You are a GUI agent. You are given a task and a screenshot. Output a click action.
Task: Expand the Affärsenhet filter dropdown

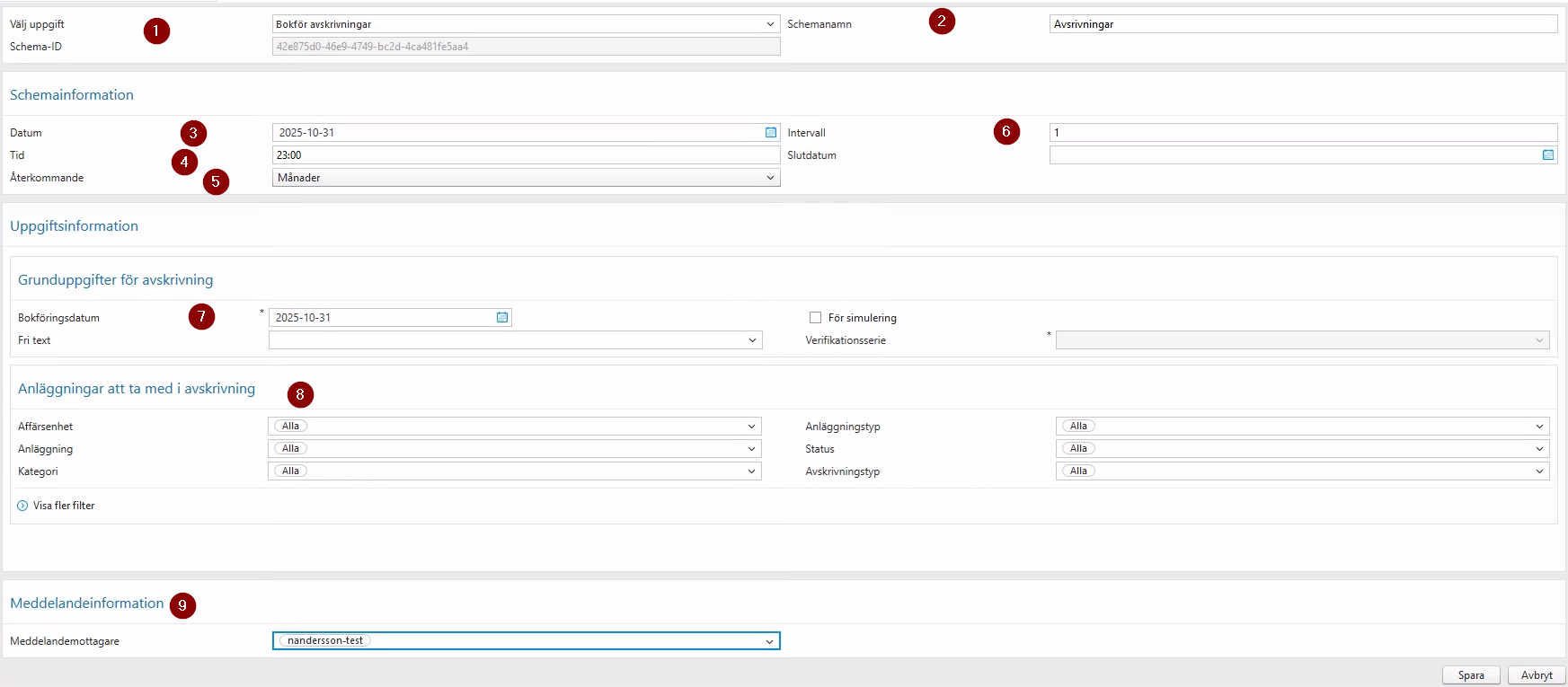[751, 427]
